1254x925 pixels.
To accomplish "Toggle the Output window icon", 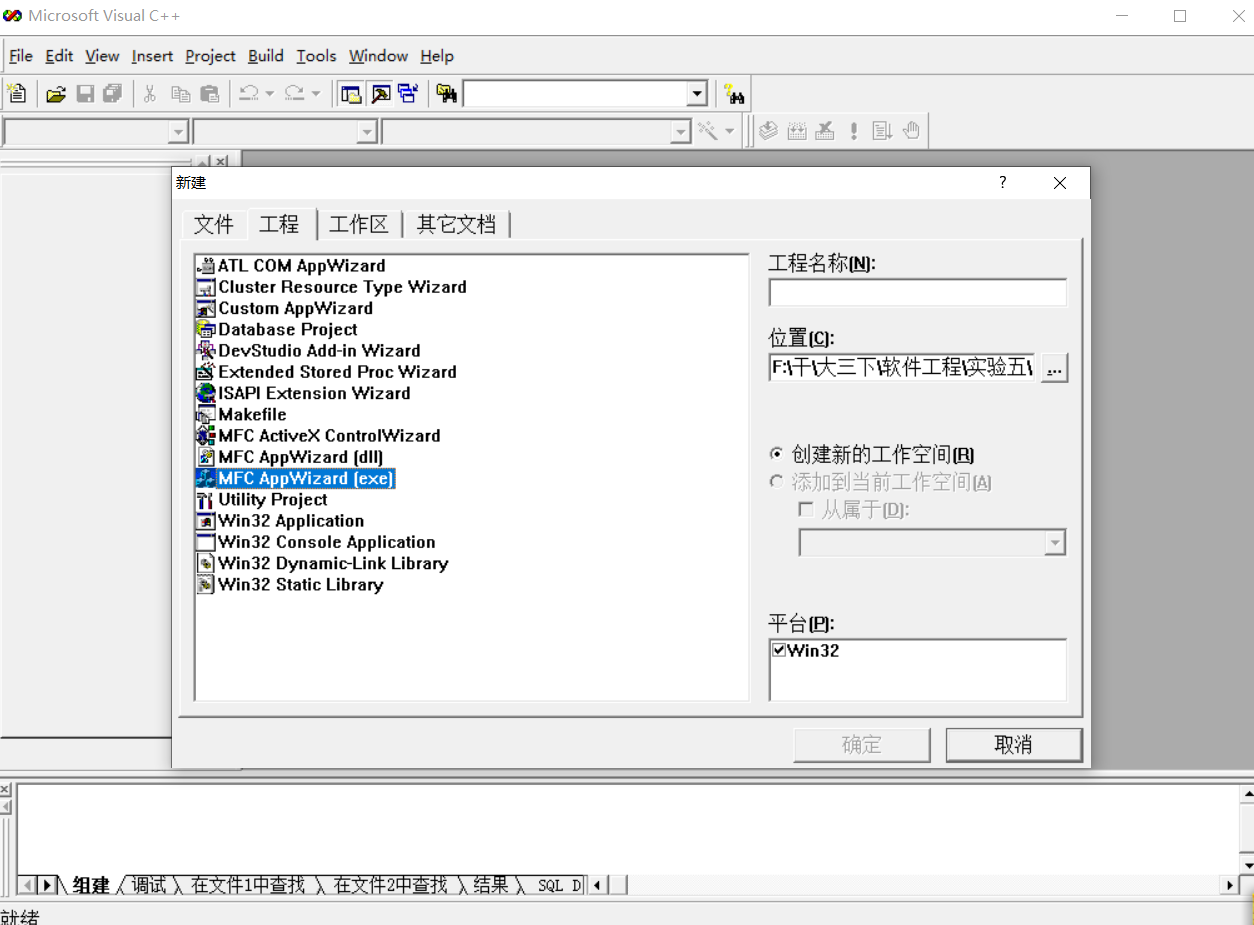I will (380, 94).
